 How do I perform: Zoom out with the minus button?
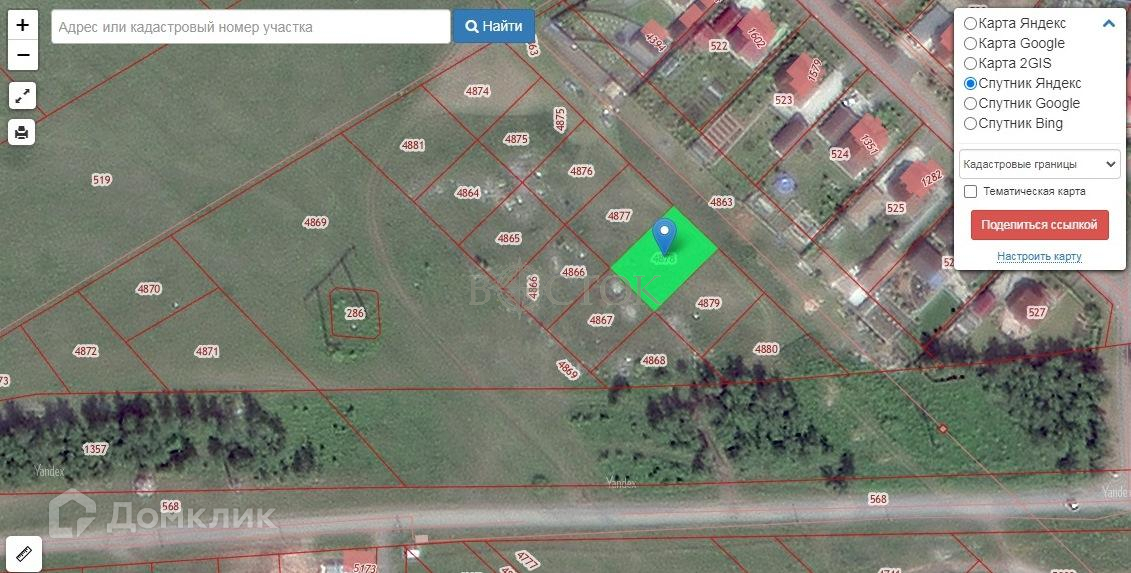(x=22, y=55)
